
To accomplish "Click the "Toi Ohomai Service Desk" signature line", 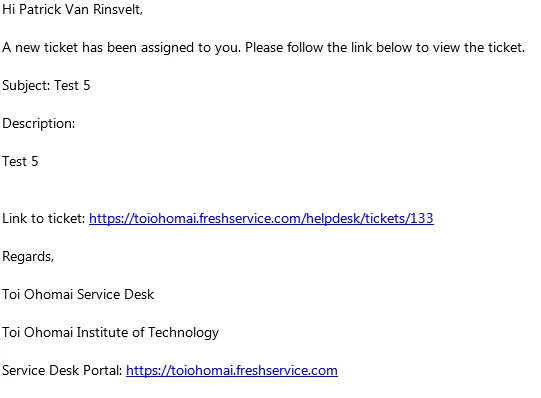I will click(x=78, y=295).
